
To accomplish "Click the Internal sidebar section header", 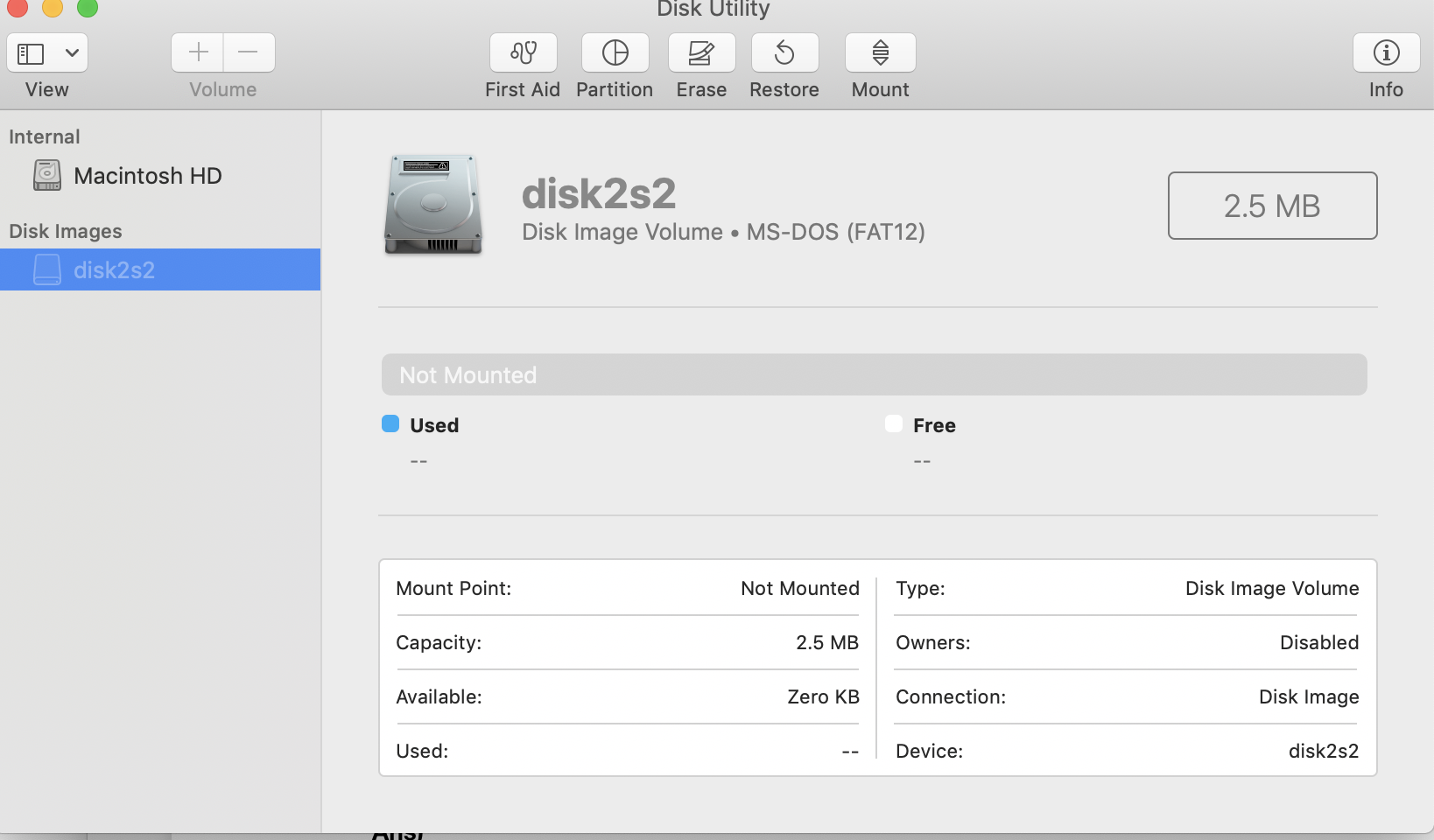I will click(45, 136).
